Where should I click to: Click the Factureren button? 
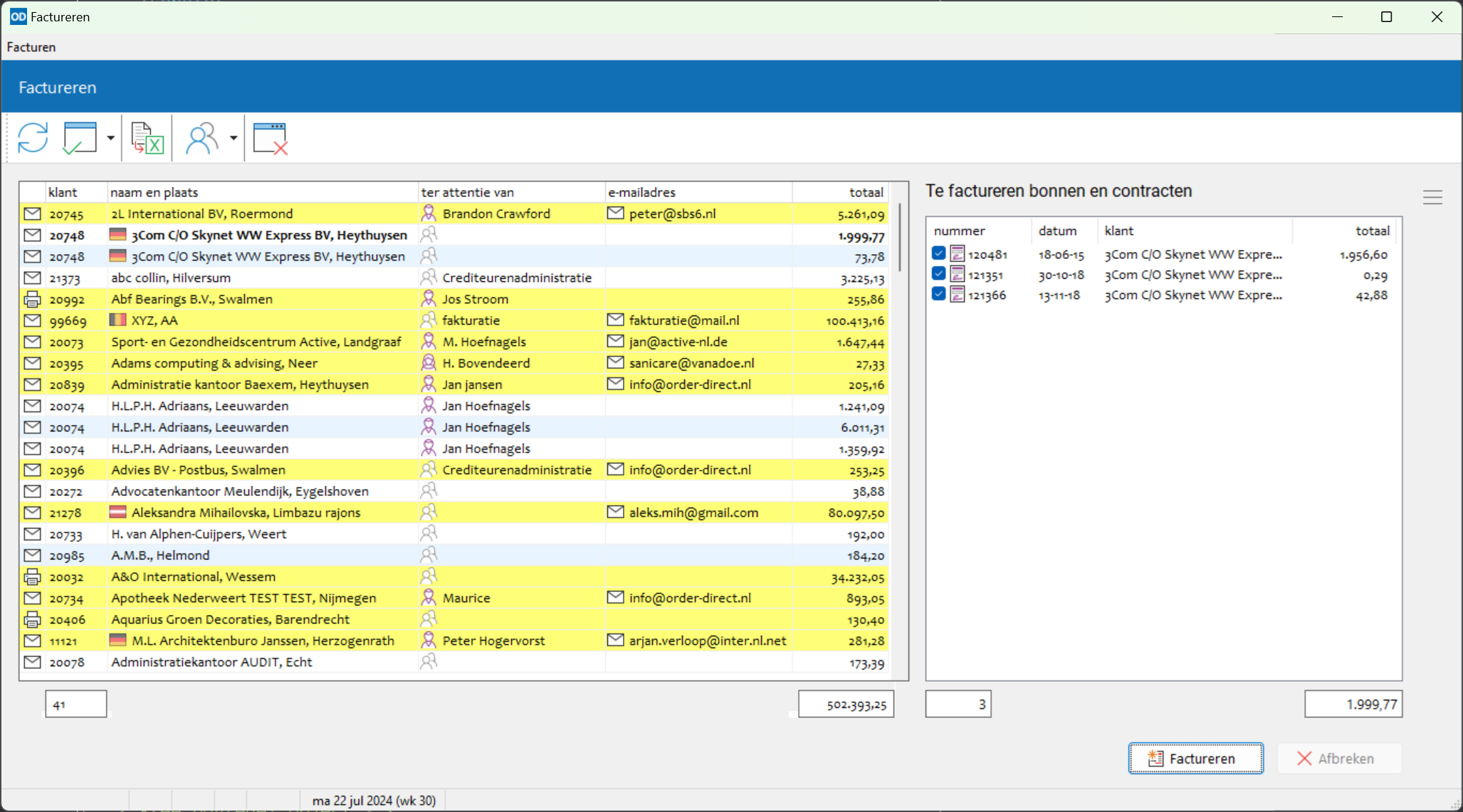pos(1196,759)
